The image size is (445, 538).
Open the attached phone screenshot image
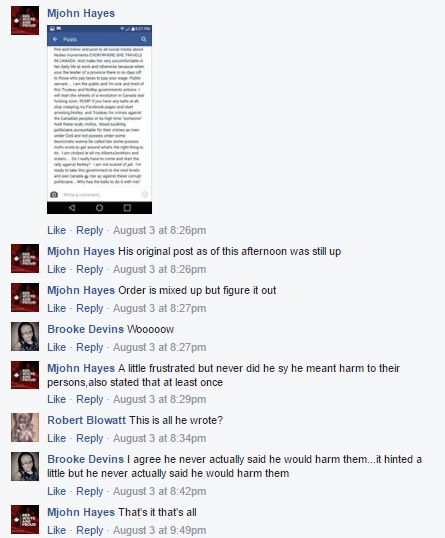pos(99,119)
